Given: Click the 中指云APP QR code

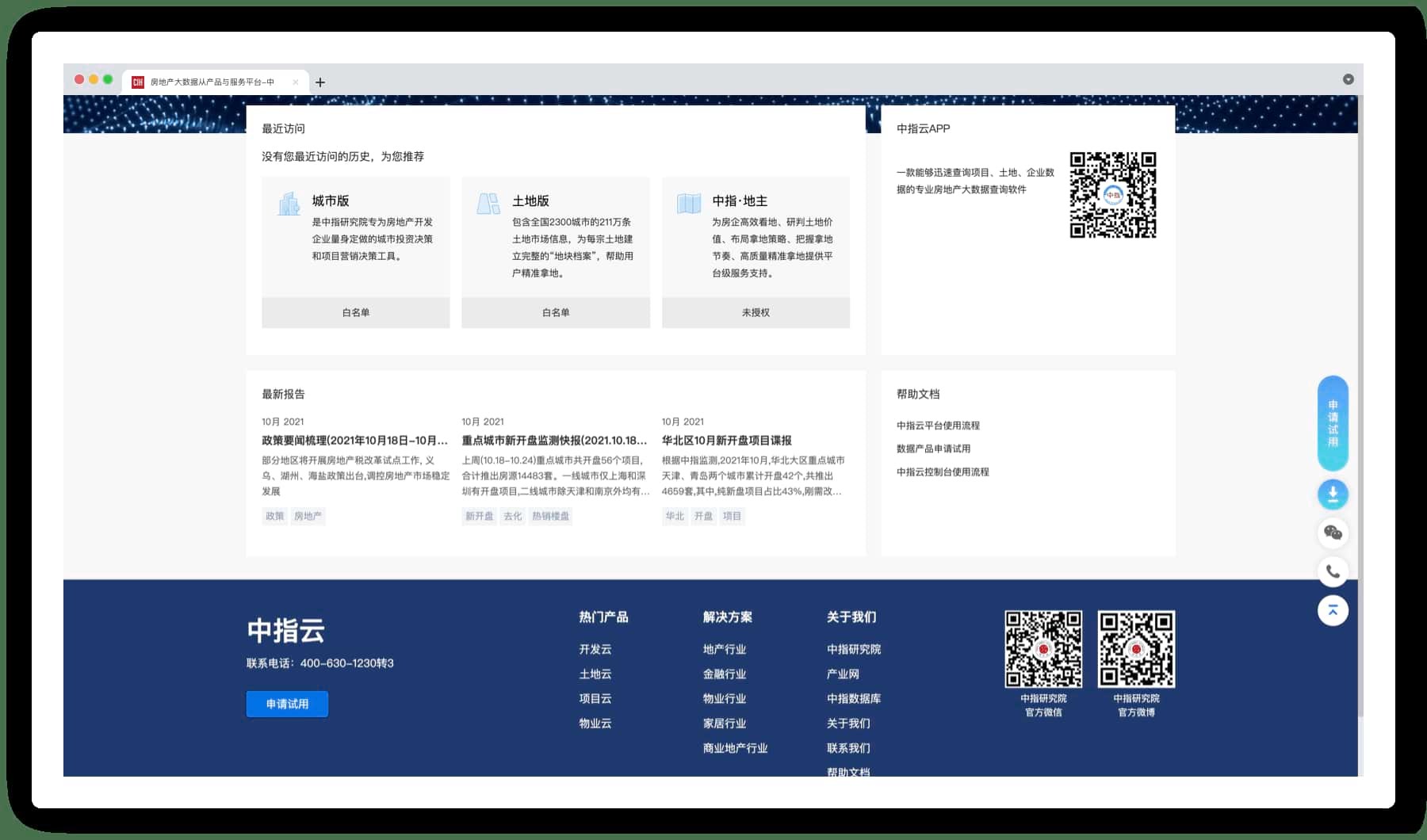Looking at the screenshot, I should click(x=1113, y=195).
